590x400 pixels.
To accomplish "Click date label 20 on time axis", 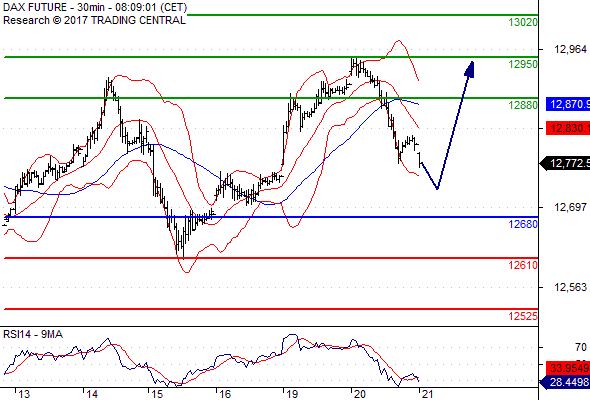I will click(360, 394).
